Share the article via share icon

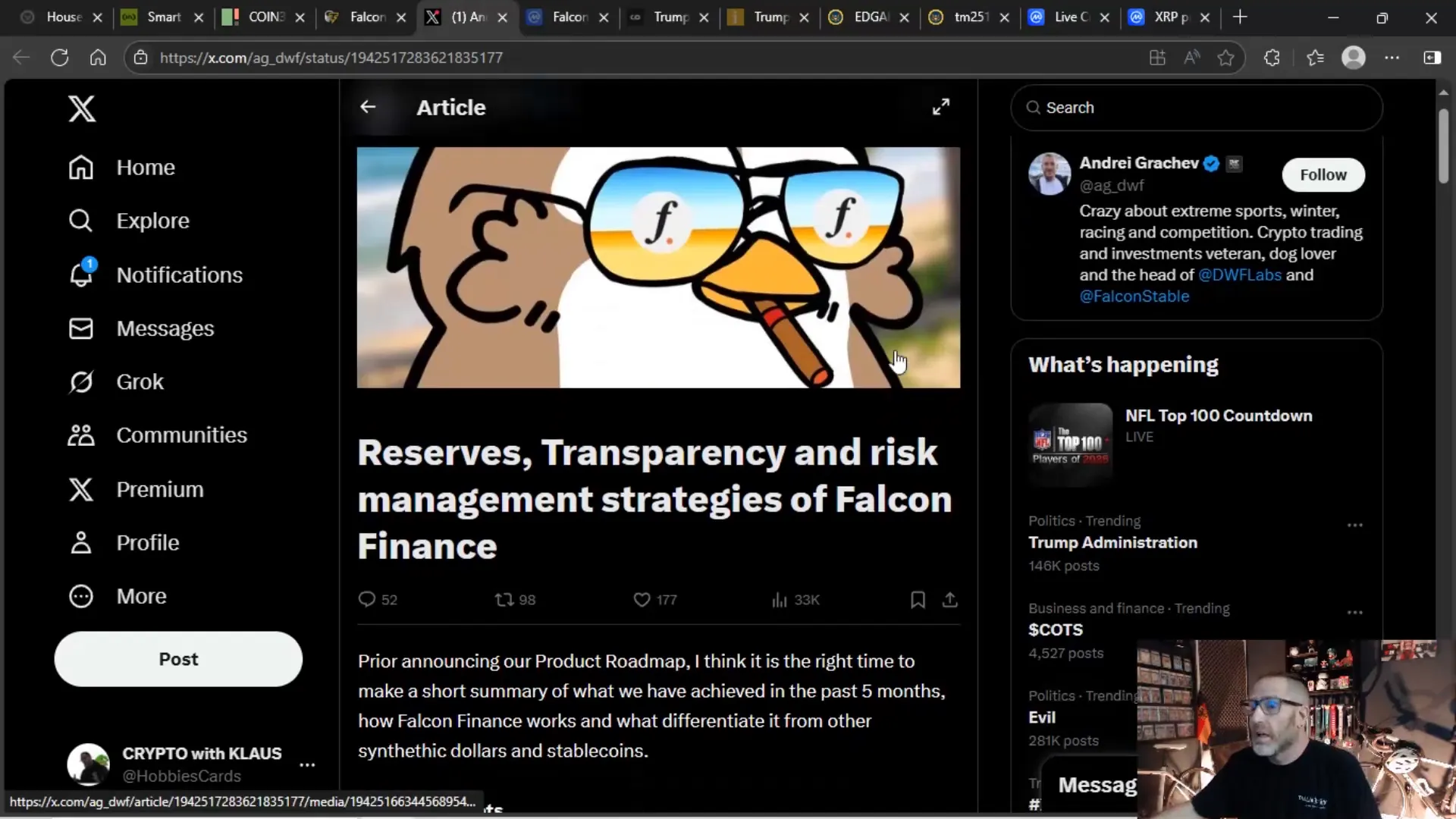pos(949,600)
